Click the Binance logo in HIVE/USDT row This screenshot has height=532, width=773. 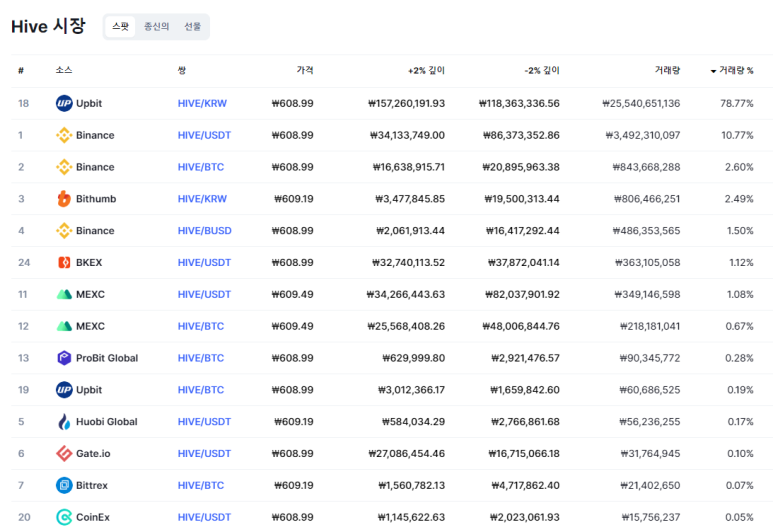[64, 135]
